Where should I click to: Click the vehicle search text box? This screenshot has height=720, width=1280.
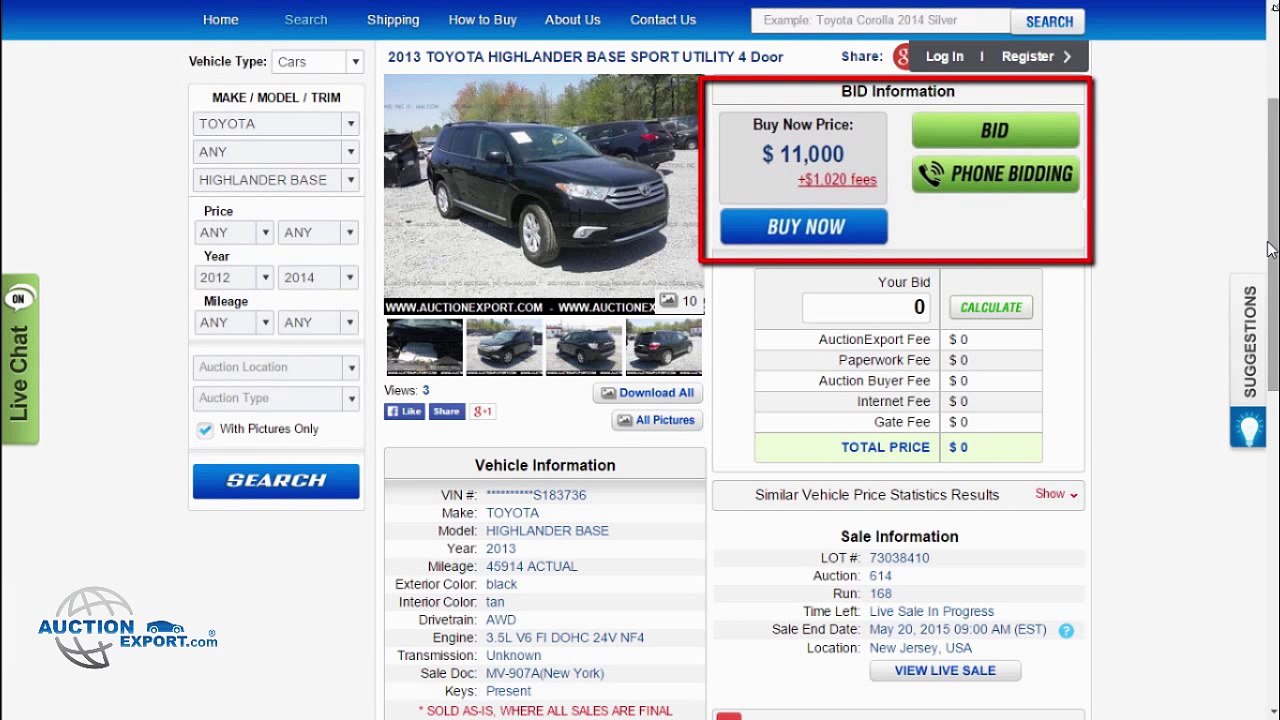(881, 21)
